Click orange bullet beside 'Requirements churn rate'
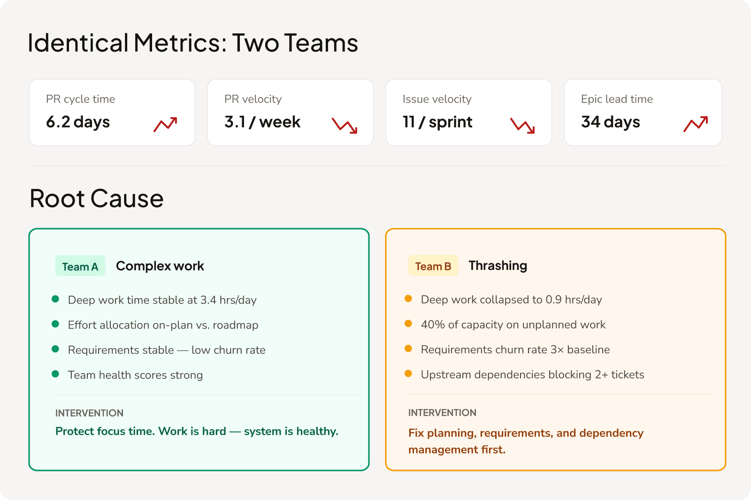The height and width of the screenshot is (500, 751). tap(408, 348)
